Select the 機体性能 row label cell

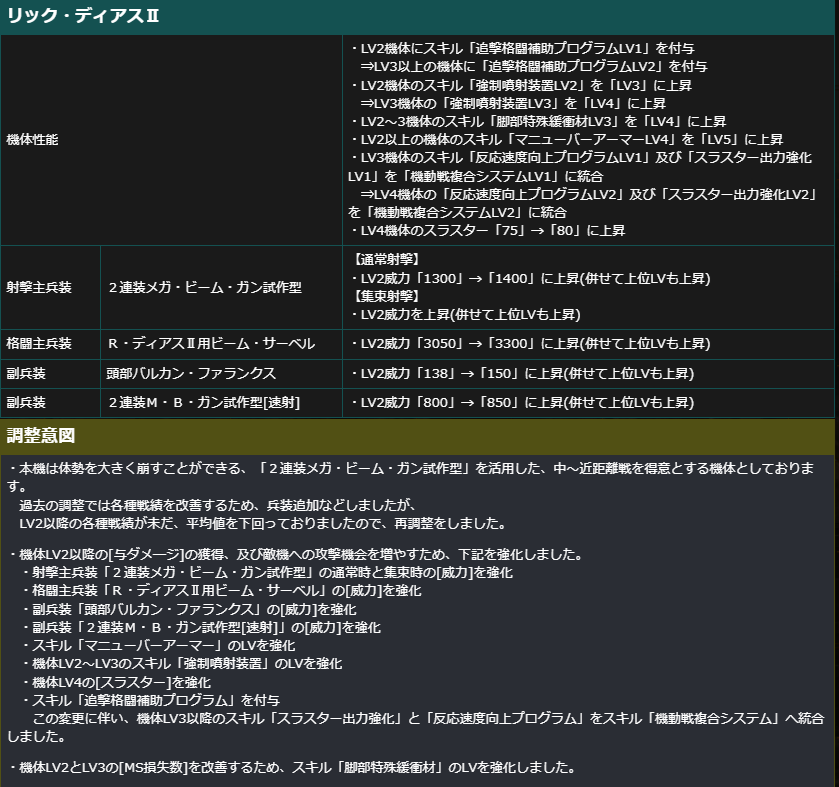point(33,140)
